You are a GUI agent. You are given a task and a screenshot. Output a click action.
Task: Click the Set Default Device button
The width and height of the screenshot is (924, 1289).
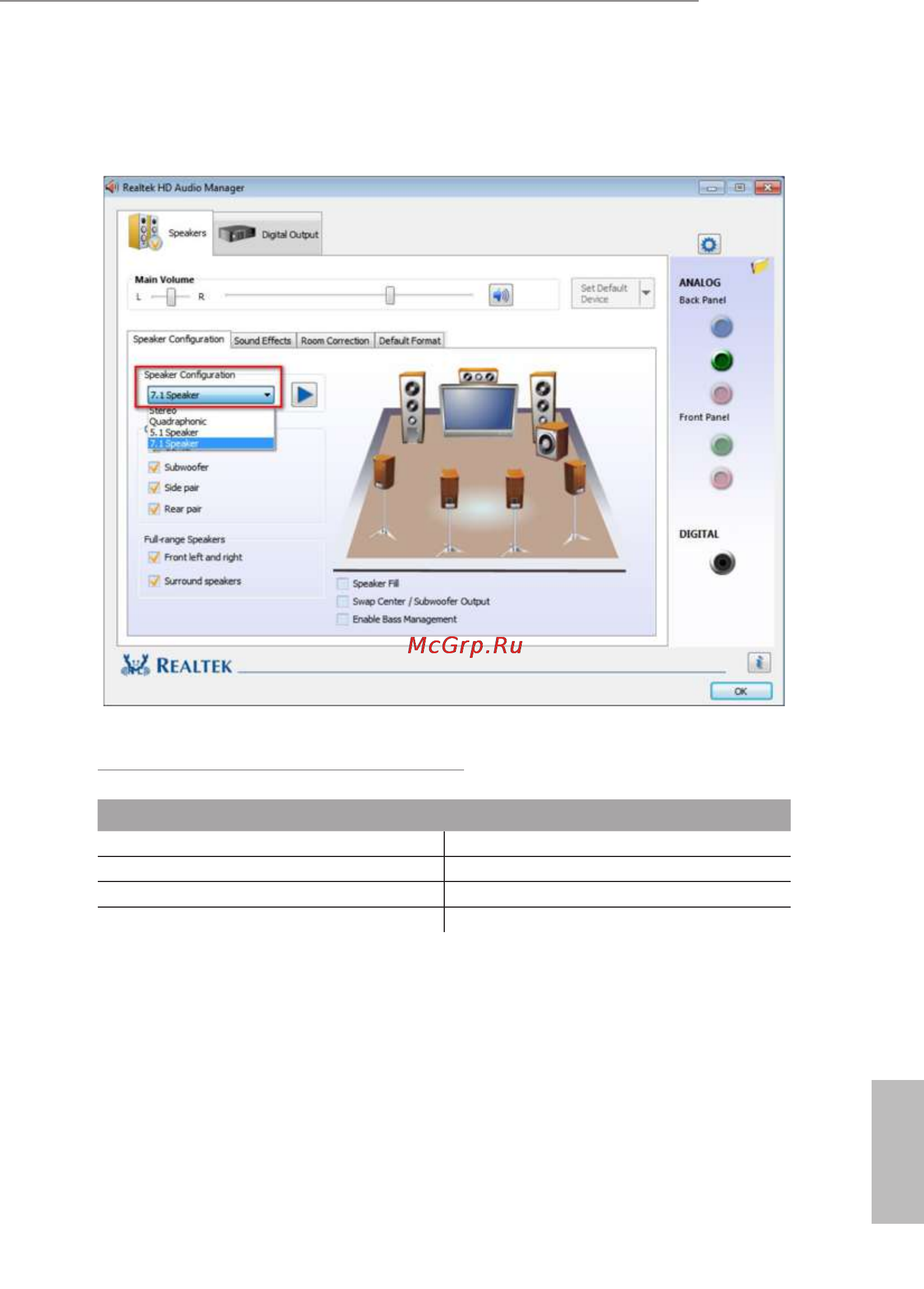coord(605,293)
